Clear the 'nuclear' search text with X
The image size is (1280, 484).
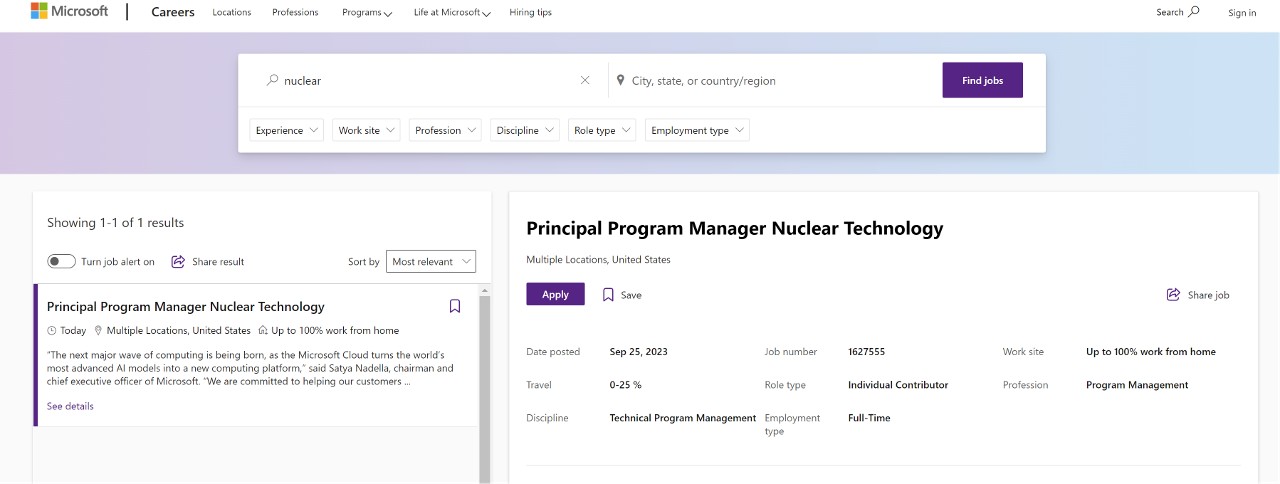coord(585,80)
